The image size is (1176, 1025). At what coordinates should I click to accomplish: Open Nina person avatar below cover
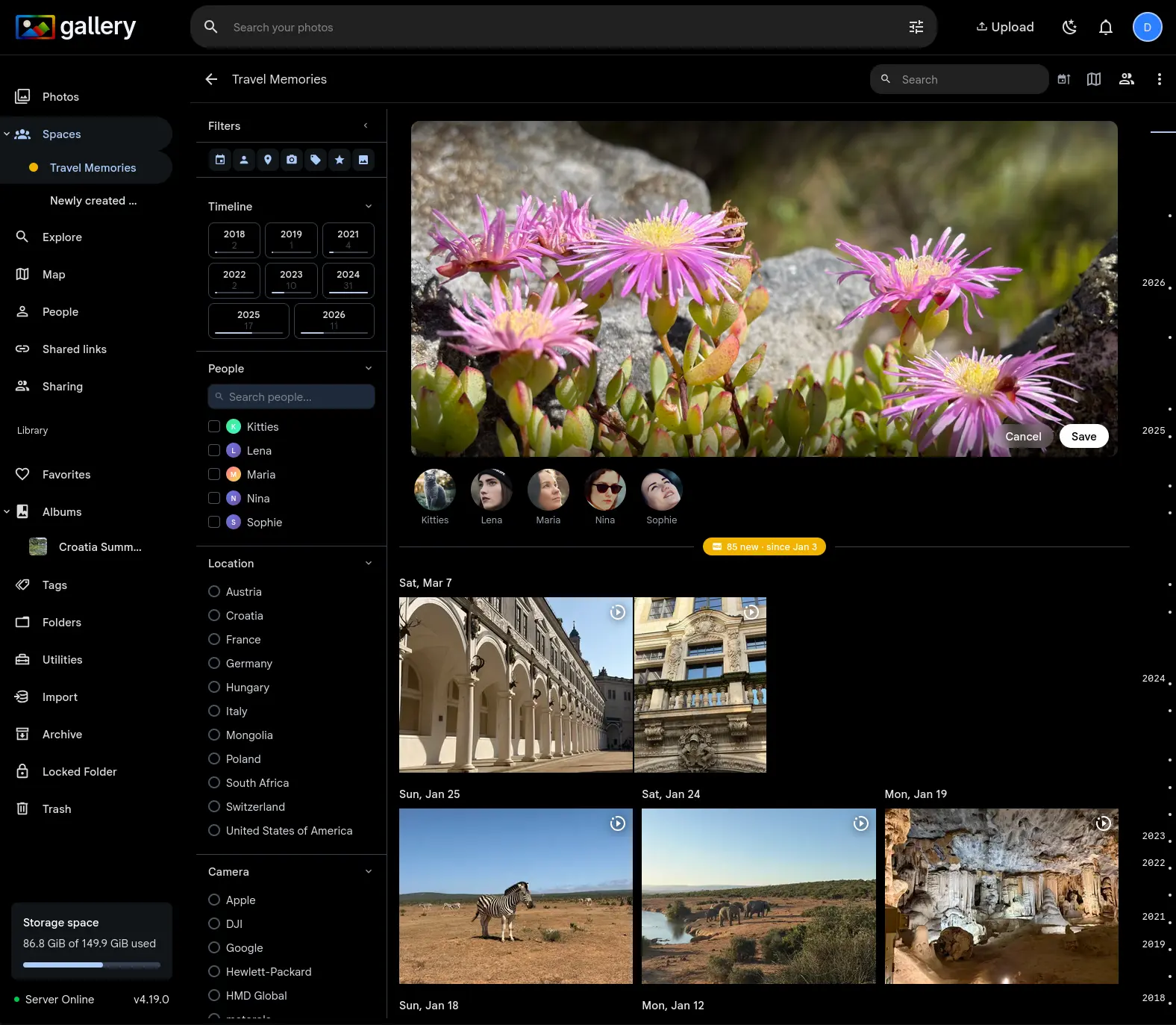coord(605,490)
